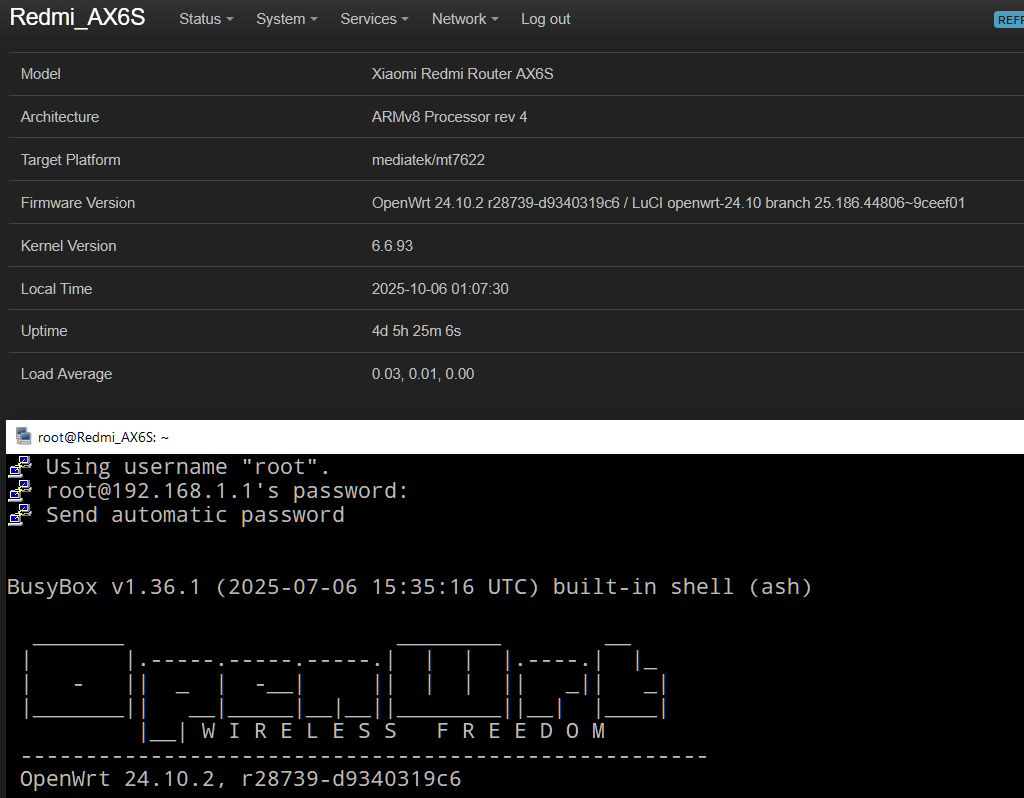The width and height of the screenshot is (1024, 798).
Task: Click the Uptime row label
Action: pos(44,331)
